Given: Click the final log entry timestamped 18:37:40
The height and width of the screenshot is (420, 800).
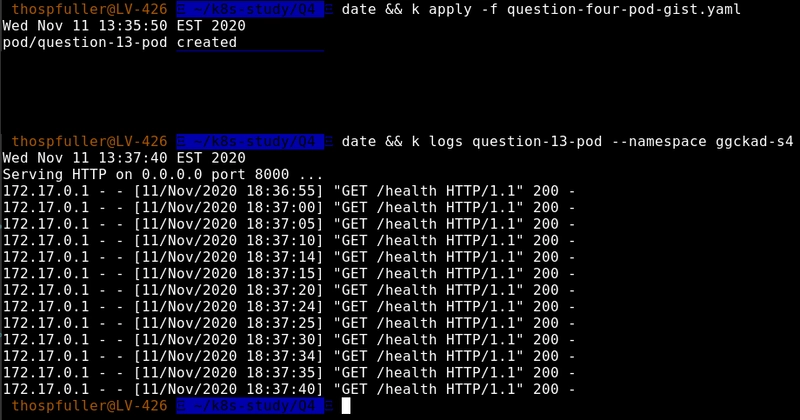Looking at the screenshot, I should click(288, 389).
